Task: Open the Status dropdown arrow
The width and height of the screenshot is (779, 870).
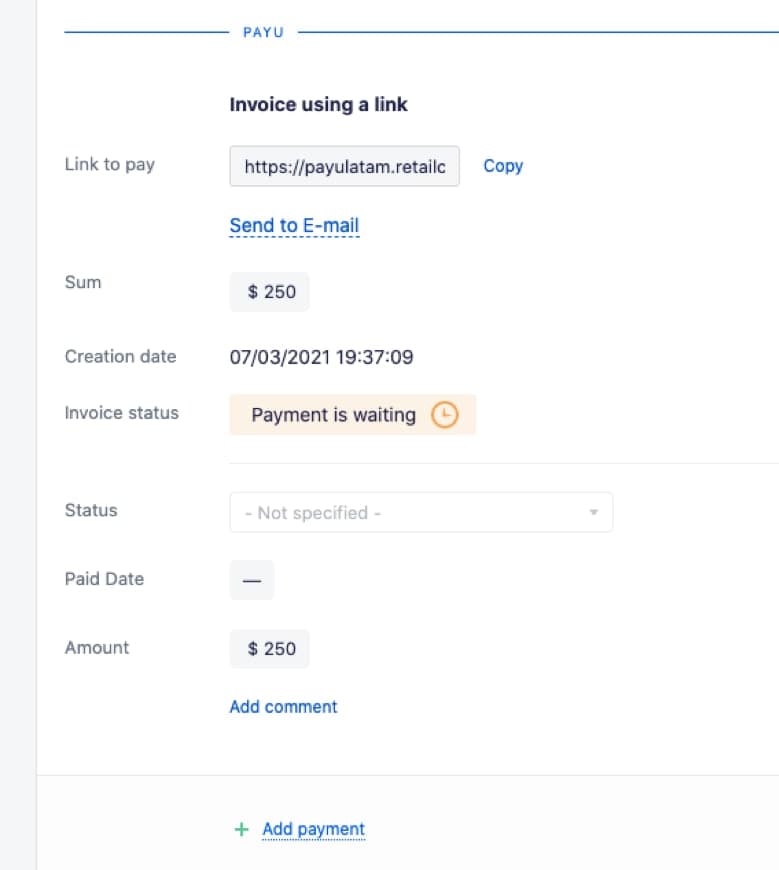Action: click(594, 512)
